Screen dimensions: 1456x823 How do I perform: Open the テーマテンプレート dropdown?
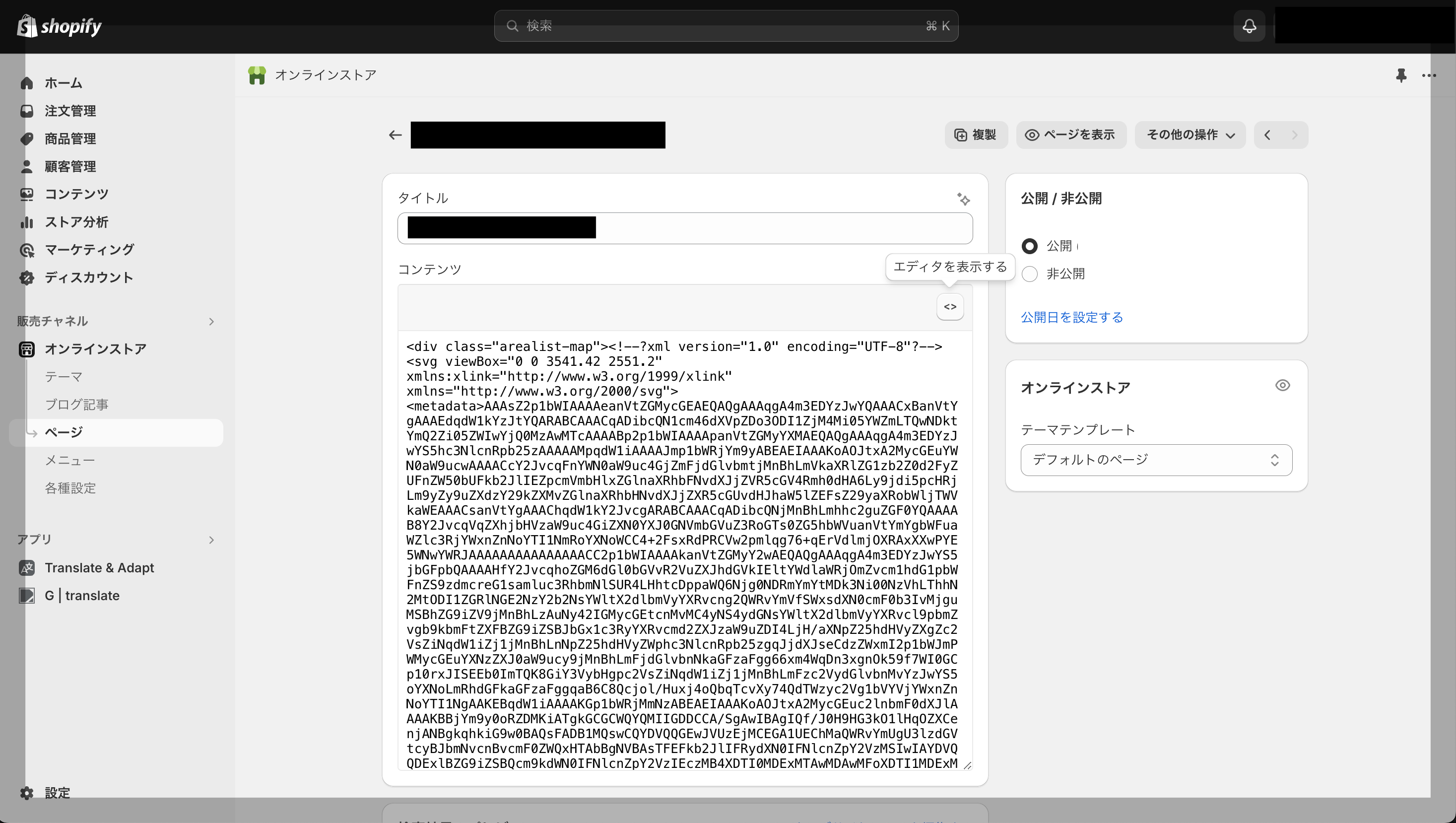1156,460
